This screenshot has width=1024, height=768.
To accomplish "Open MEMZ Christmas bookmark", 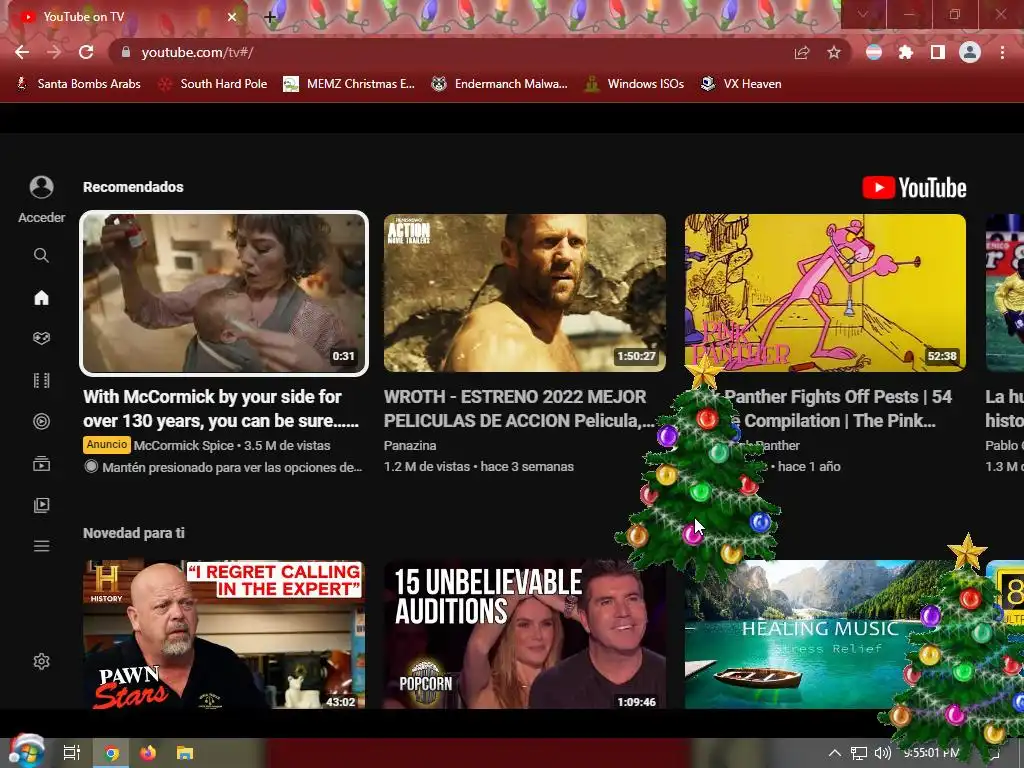I will [349, 84].
